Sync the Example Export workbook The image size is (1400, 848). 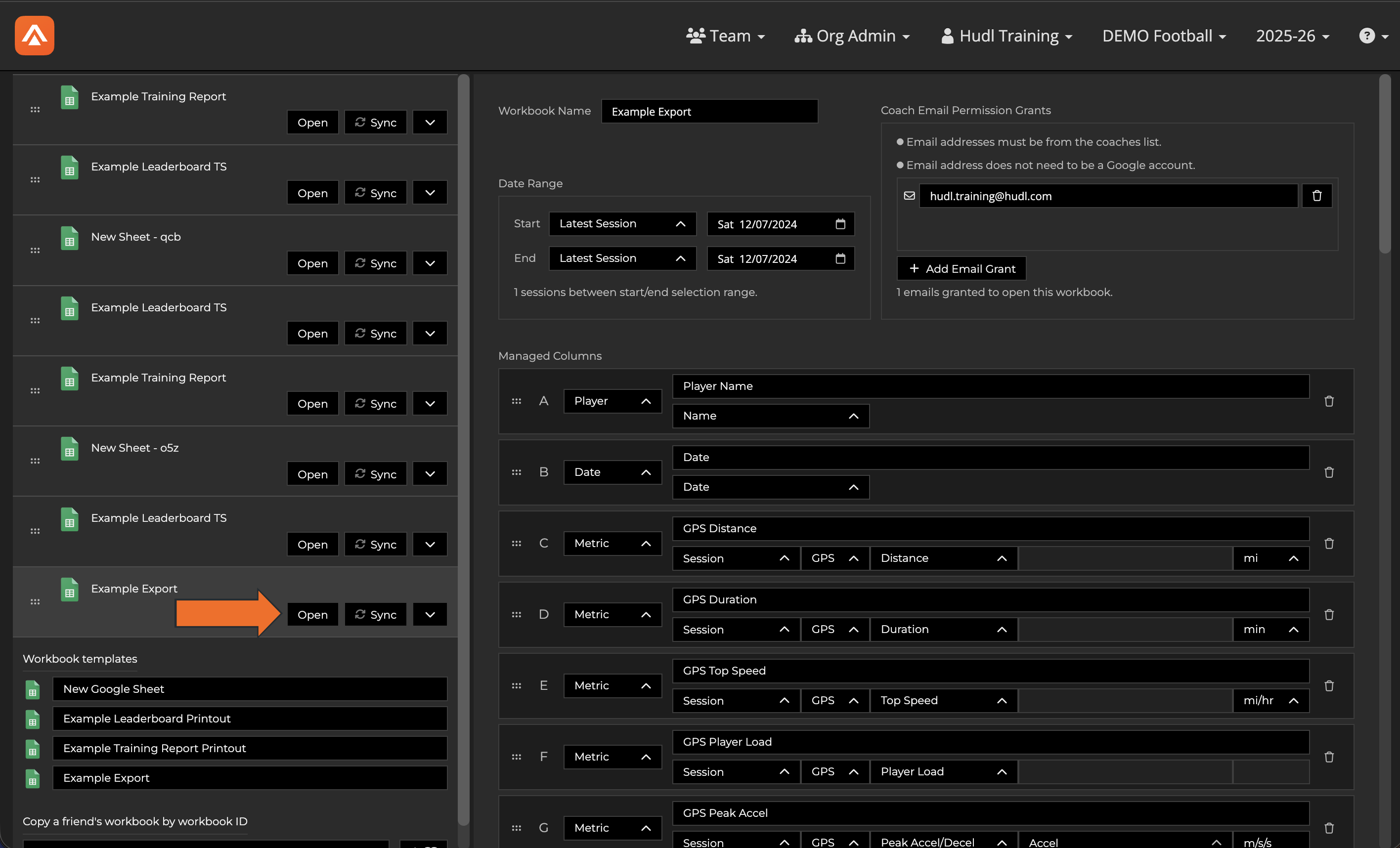coord(376,615)
